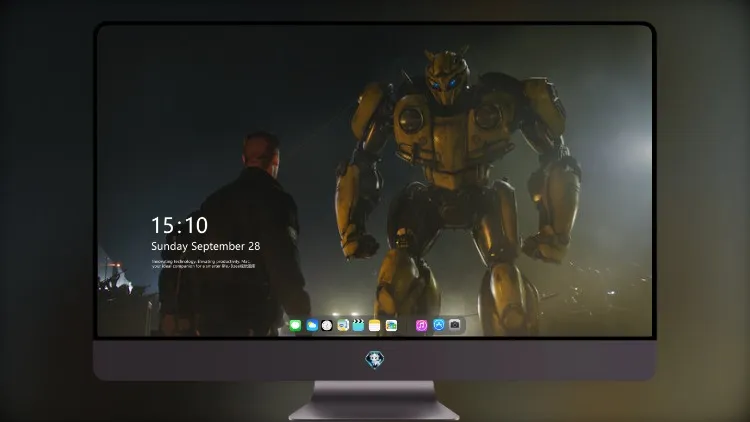Launch the Weather app from the dock
This screenshot has height=422, width=750.
[312, 325]
